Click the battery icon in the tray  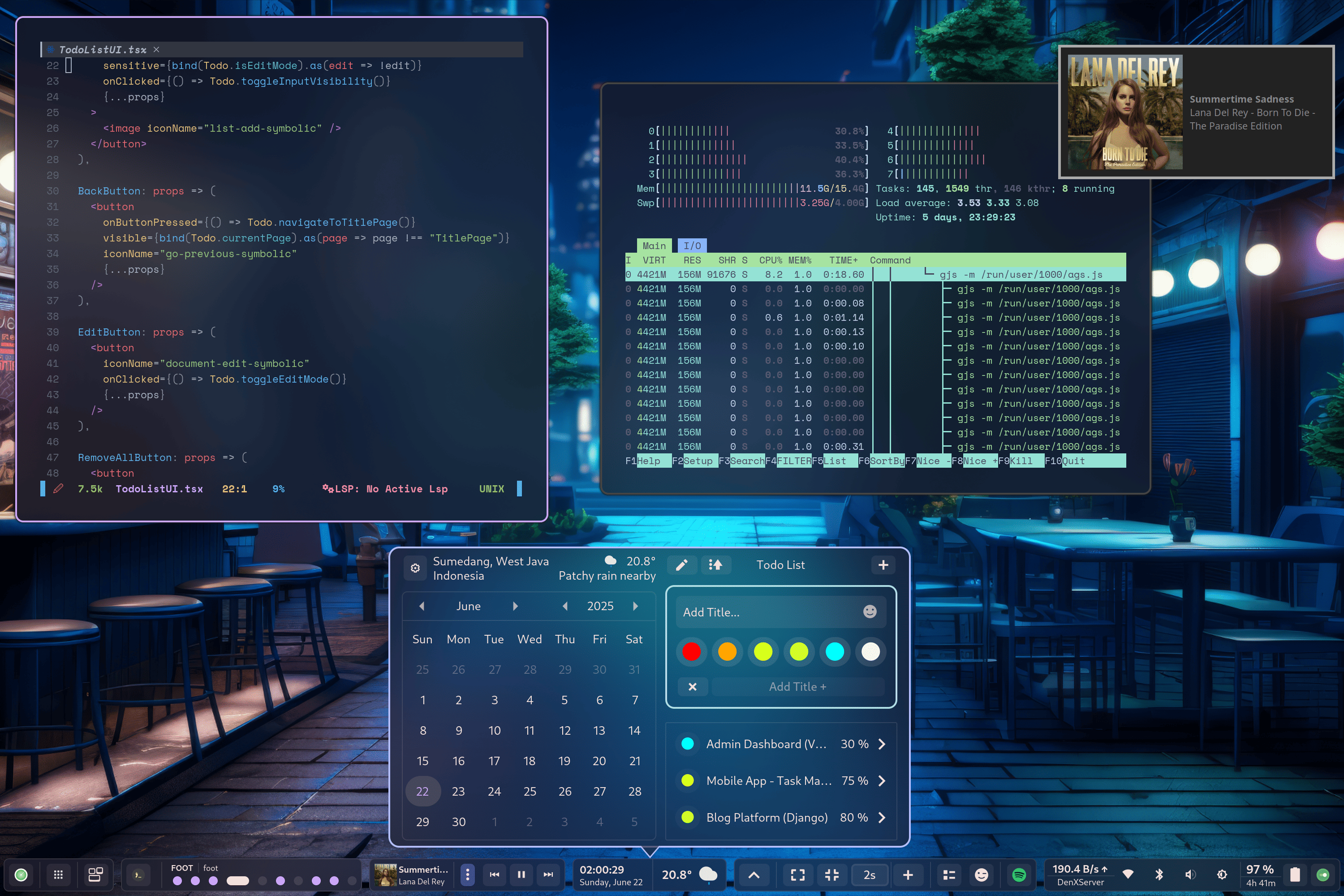1296,875
